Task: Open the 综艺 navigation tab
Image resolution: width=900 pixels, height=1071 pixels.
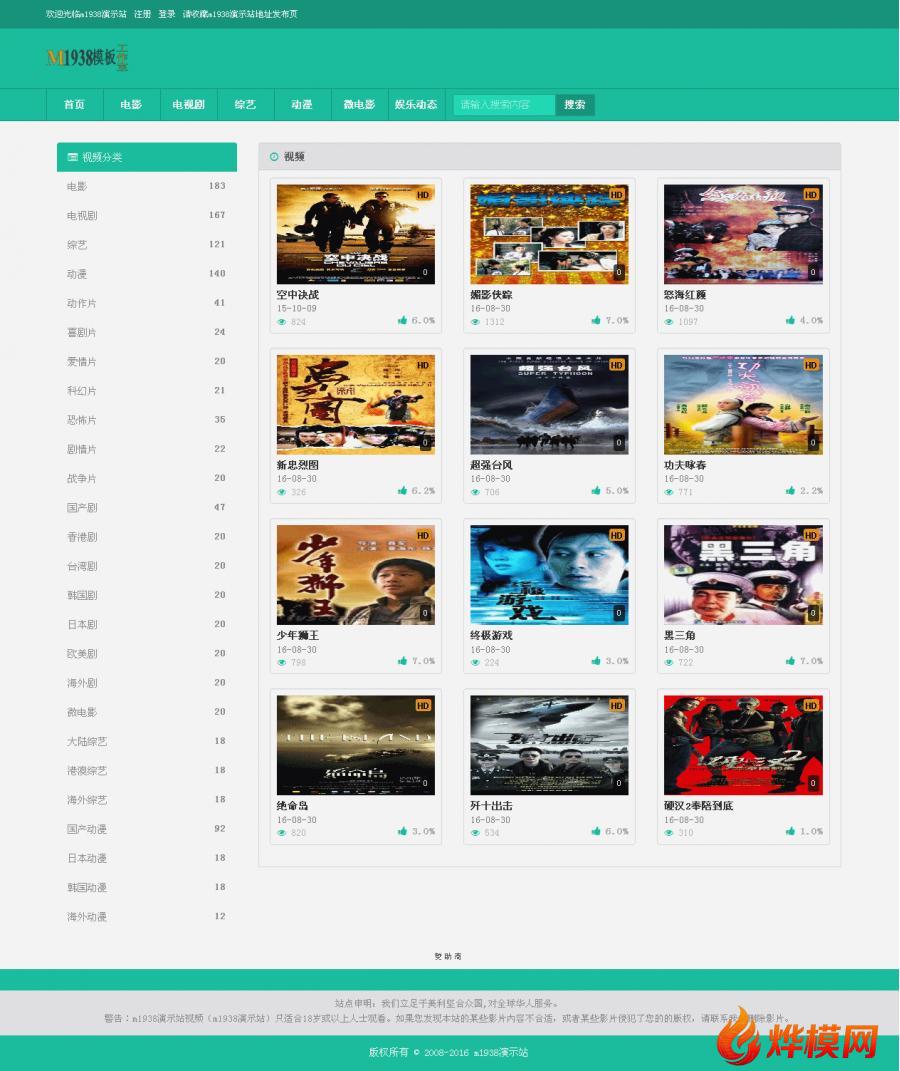Action: [x=245, y=105]
